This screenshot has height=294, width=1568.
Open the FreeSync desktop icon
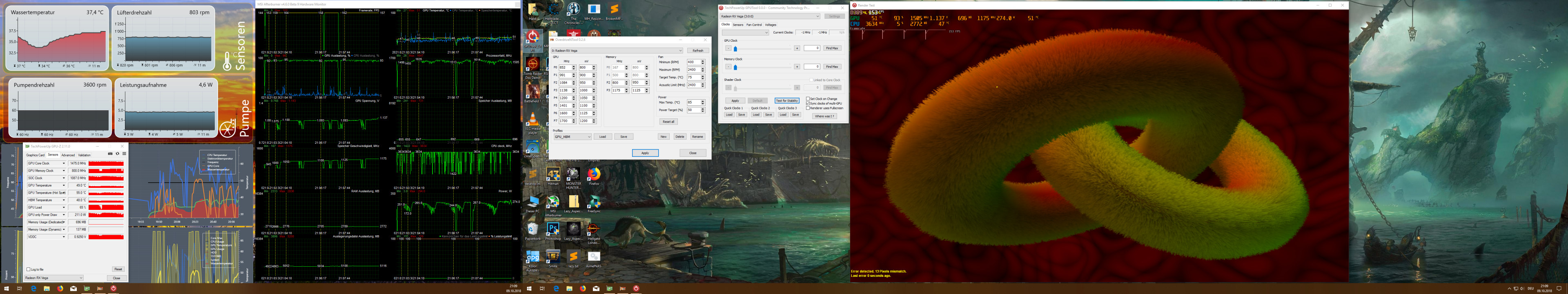[x=593, y=203]
